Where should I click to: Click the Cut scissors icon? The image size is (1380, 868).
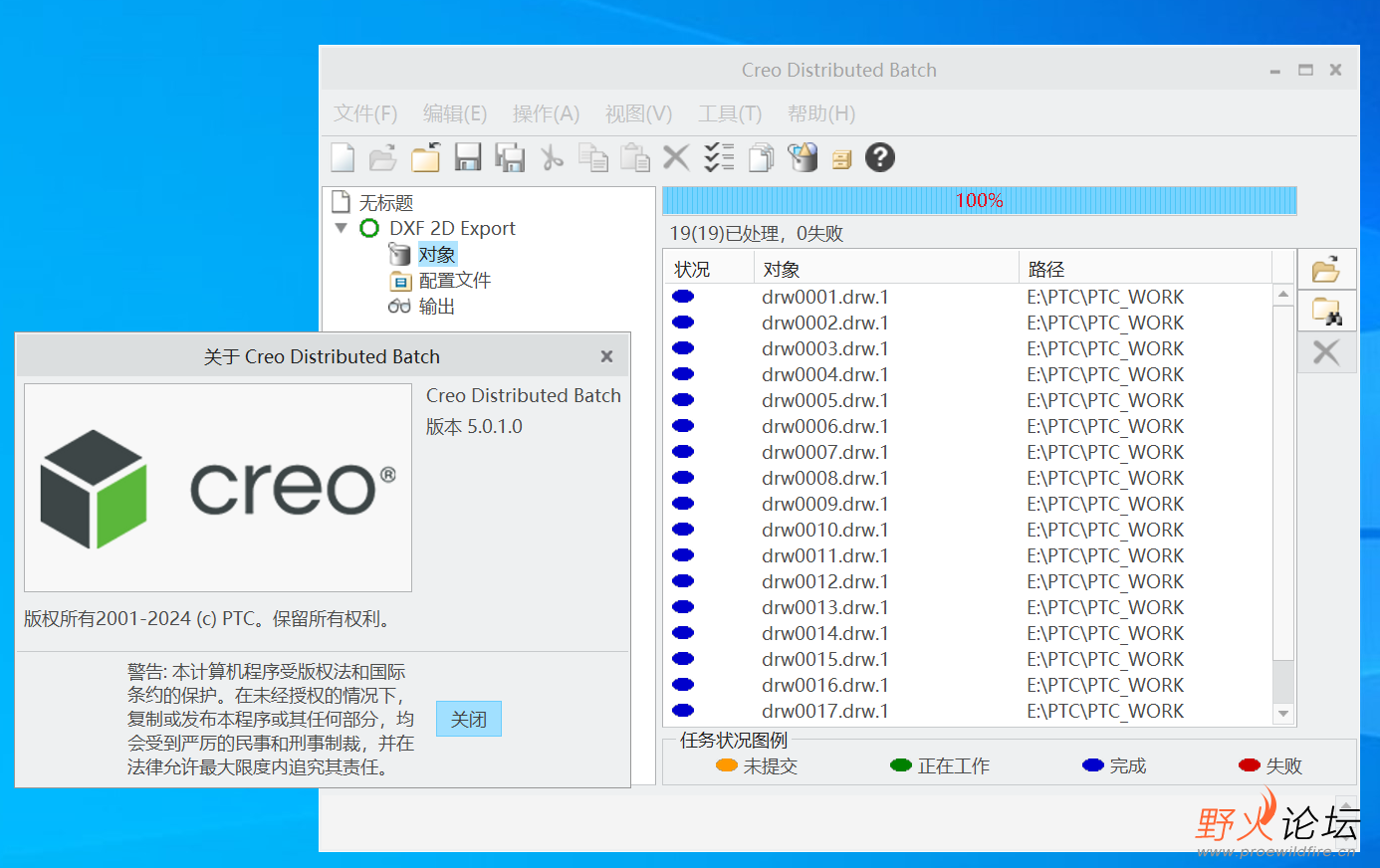click(552, 157)
